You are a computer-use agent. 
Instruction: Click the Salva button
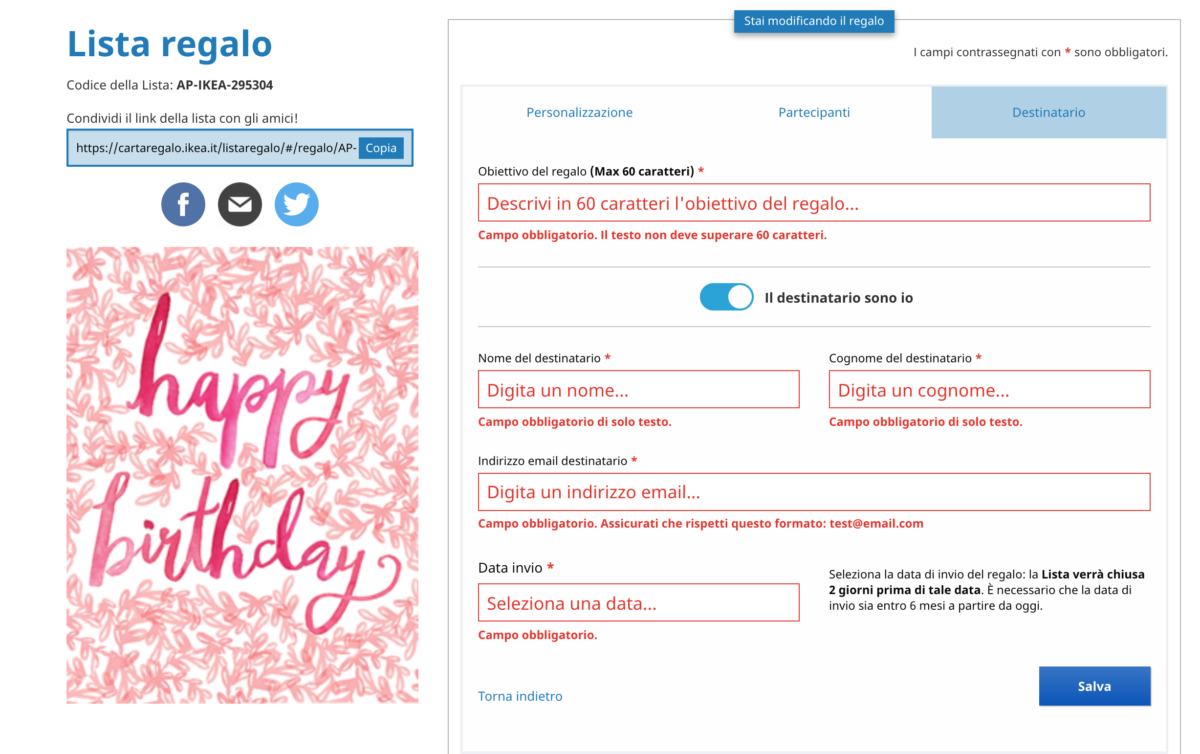[x=1094, y=686]
